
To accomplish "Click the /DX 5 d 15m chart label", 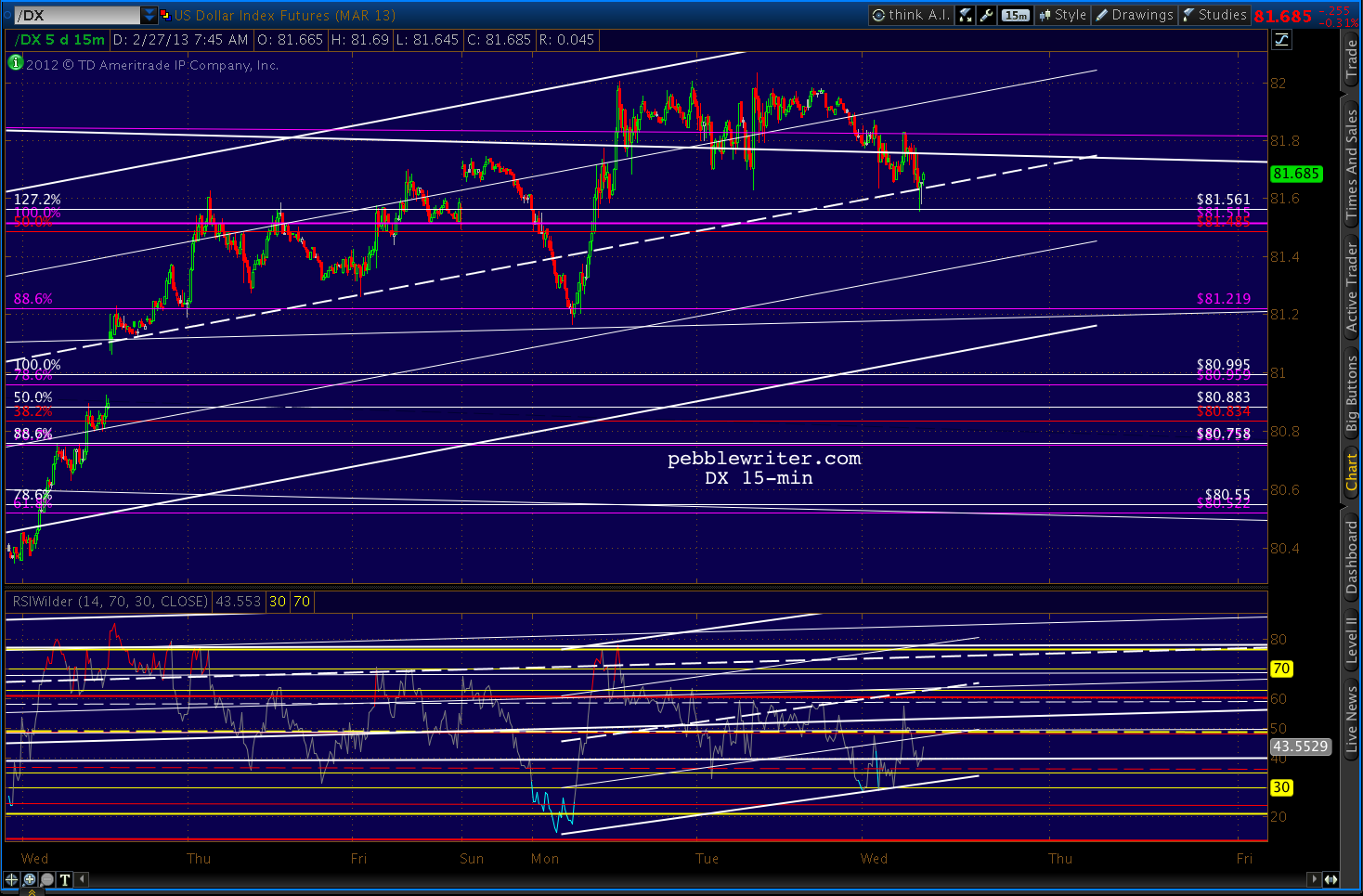I will (60, 40).
